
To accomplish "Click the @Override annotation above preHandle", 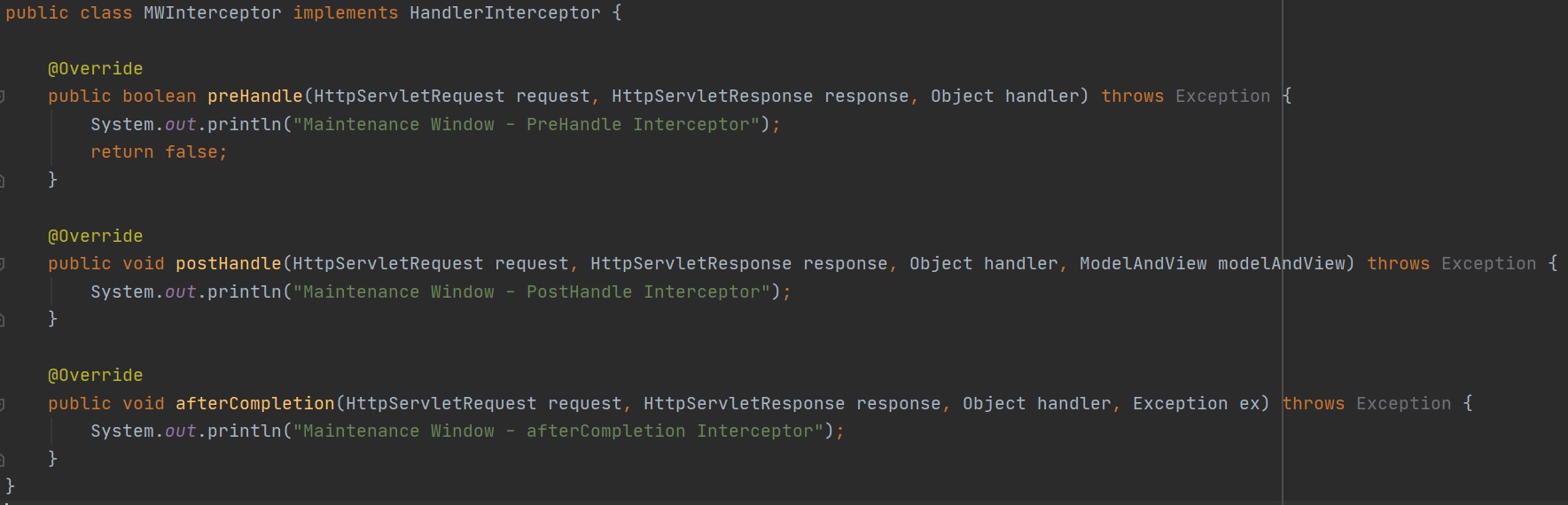I will click(x=95, y=69).
